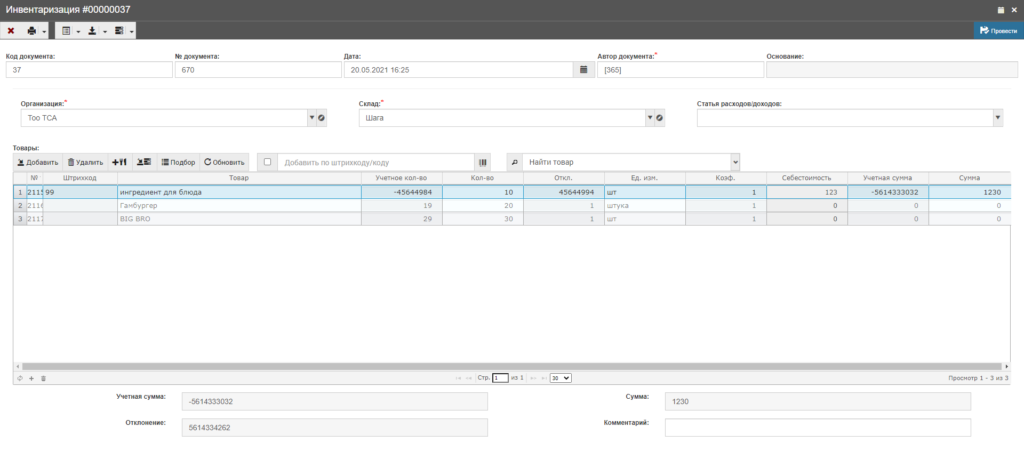Image resolution: width=1024 pixels, height=451 pixels.
Task: Toggle the add-by-barcode checkbox
Action: click(x=267, y=161)
